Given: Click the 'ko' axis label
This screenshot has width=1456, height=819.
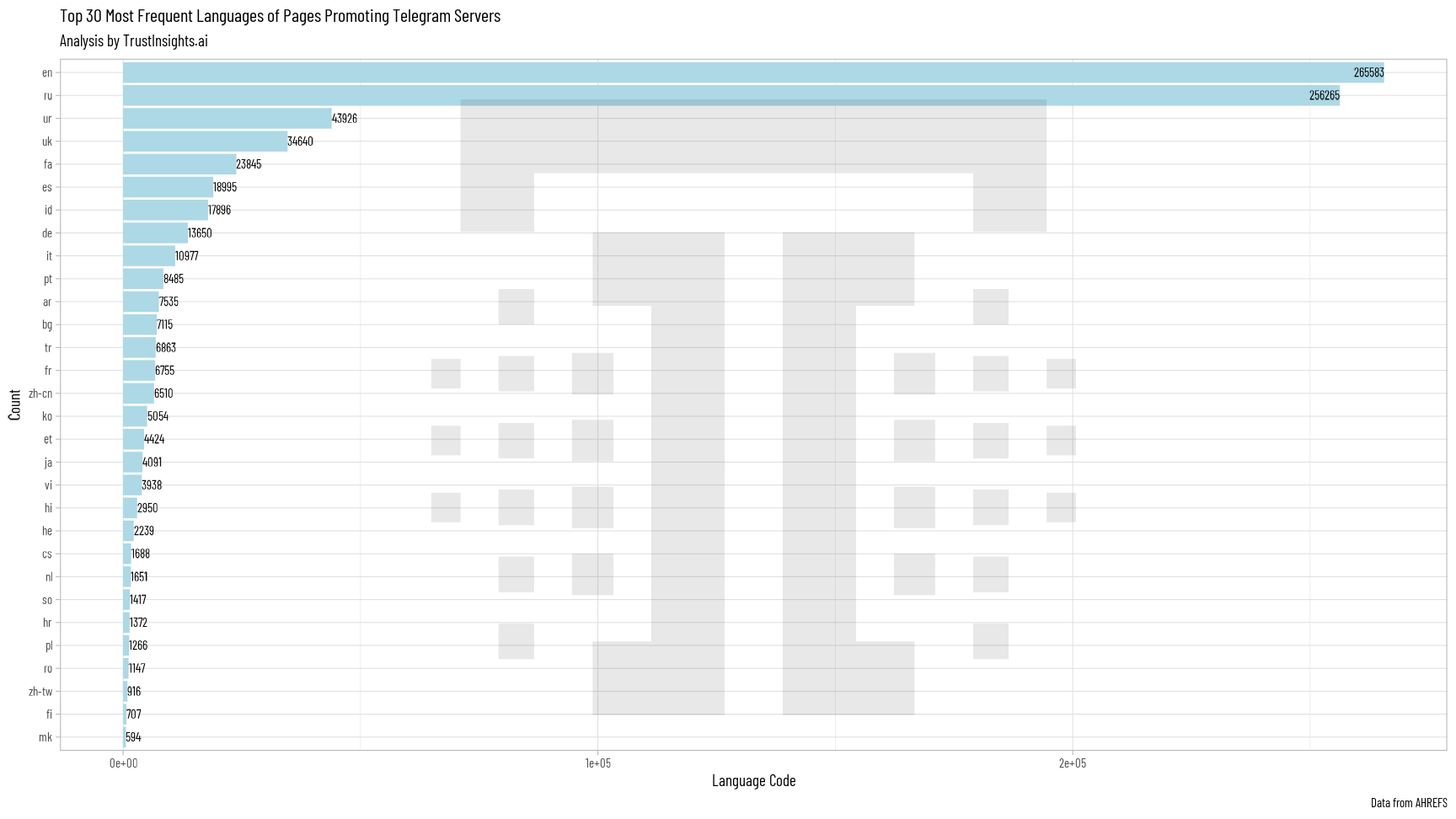Looking at the screenshot, I should (x=47, y=416).
